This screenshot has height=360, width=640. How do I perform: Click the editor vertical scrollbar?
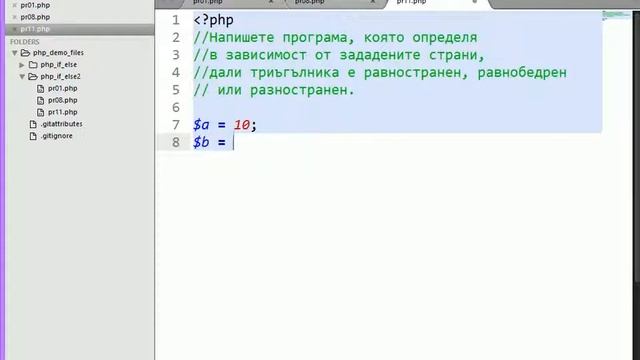[x=636, y=147]
